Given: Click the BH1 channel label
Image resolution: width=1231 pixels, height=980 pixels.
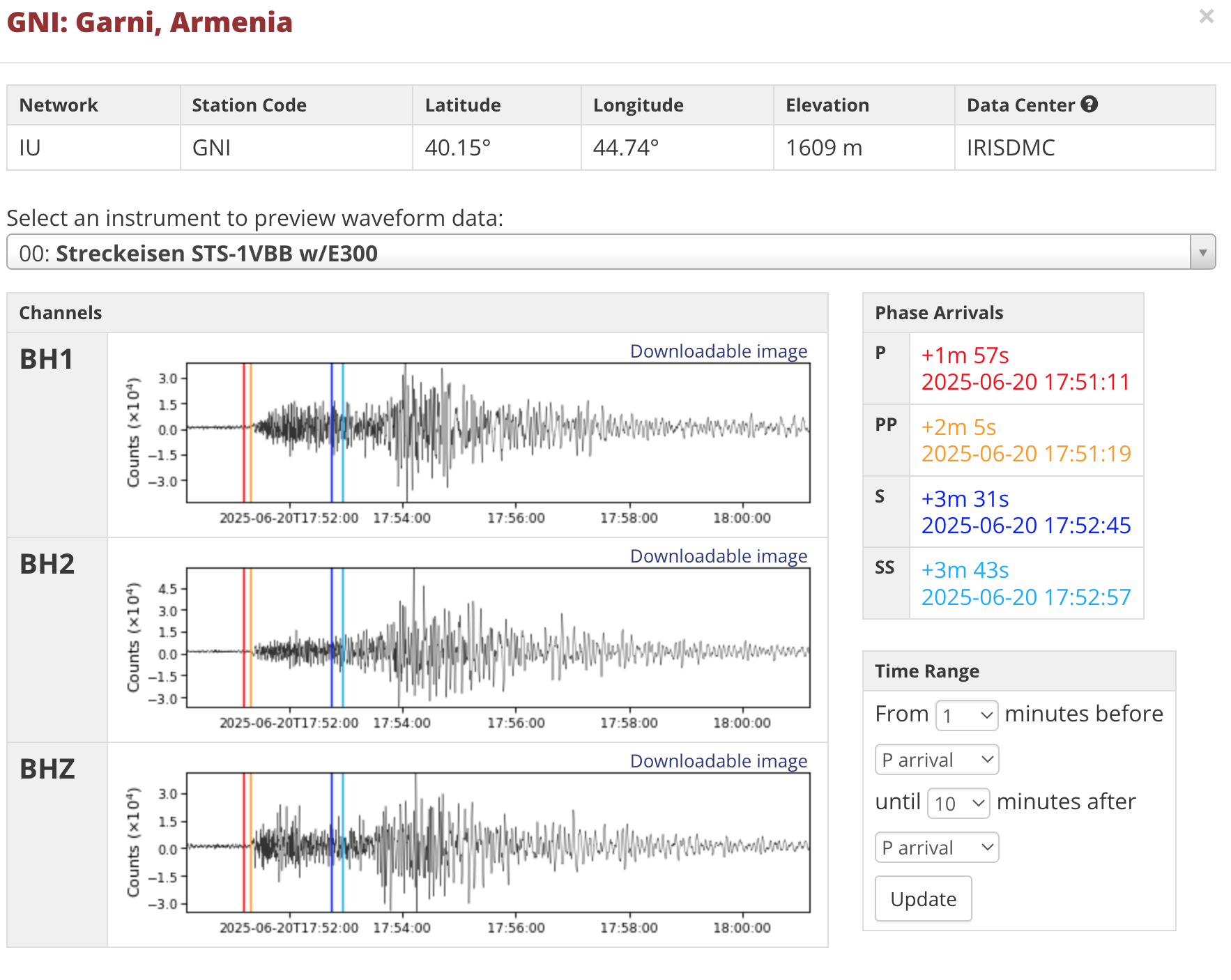Looking at the screenshot, I should (47, 360).
